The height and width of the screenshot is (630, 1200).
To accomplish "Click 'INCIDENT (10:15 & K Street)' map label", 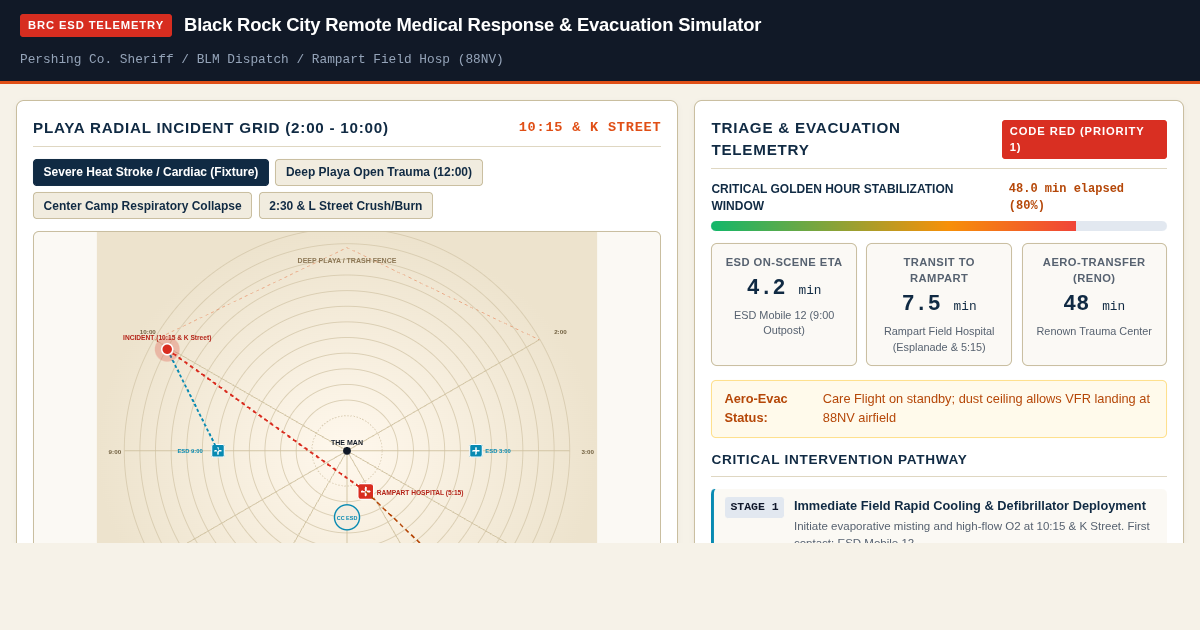I will click(x=167, y=337).
